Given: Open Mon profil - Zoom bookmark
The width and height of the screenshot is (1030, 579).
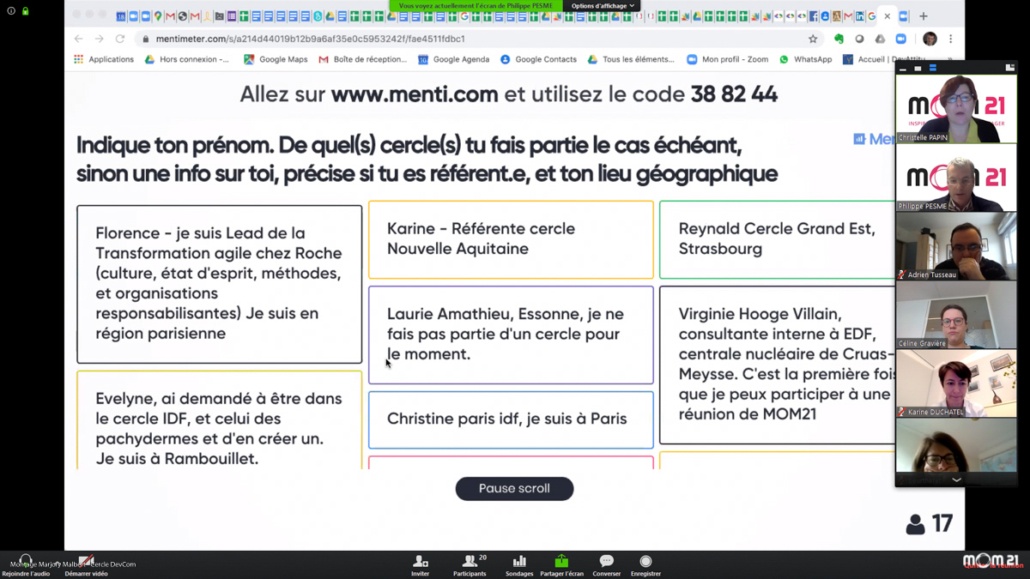Looking at the screenshot, I should pyautogui.click(x=728, y=59).
